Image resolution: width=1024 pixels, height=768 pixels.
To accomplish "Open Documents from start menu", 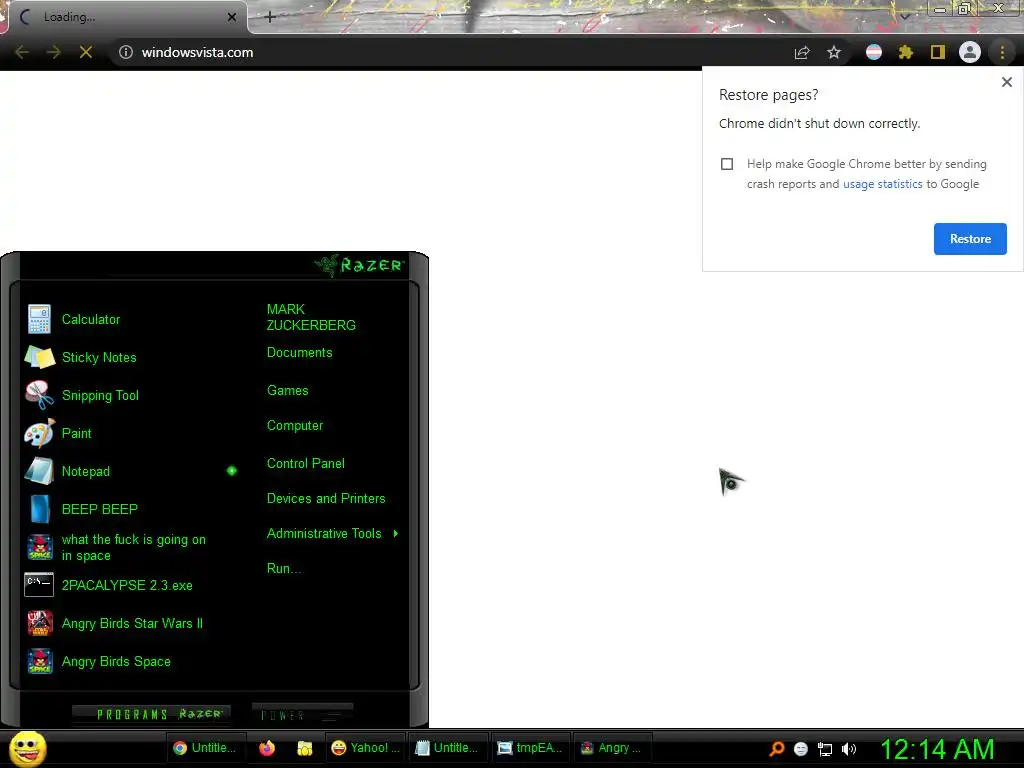I will pyautogui.click(x=299, y=353).
